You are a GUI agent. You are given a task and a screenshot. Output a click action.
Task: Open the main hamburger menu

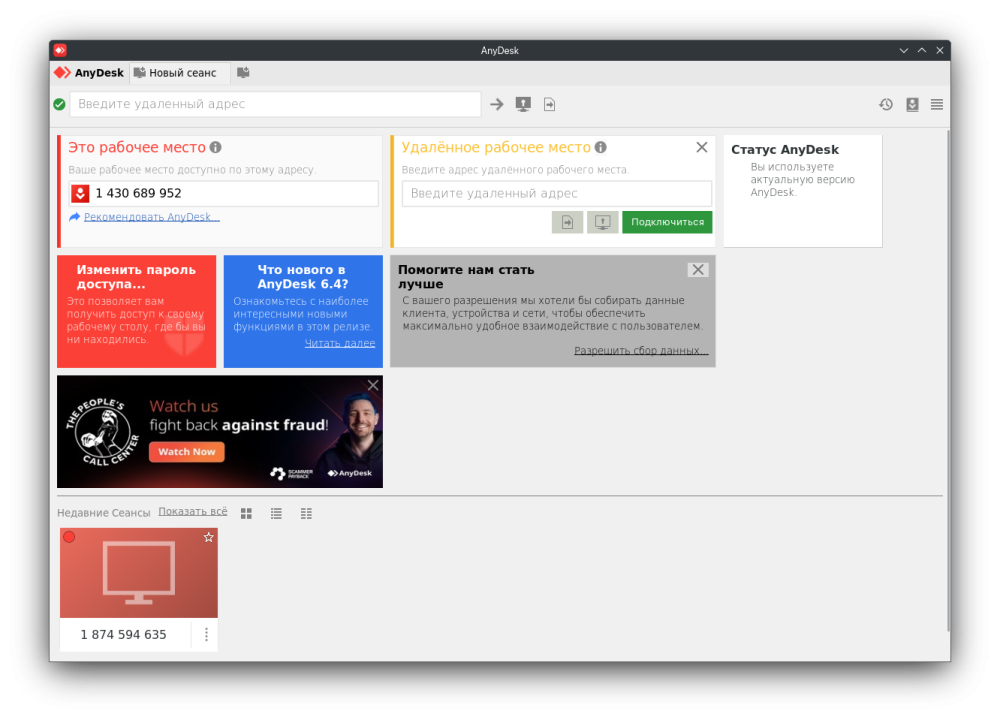936,104
